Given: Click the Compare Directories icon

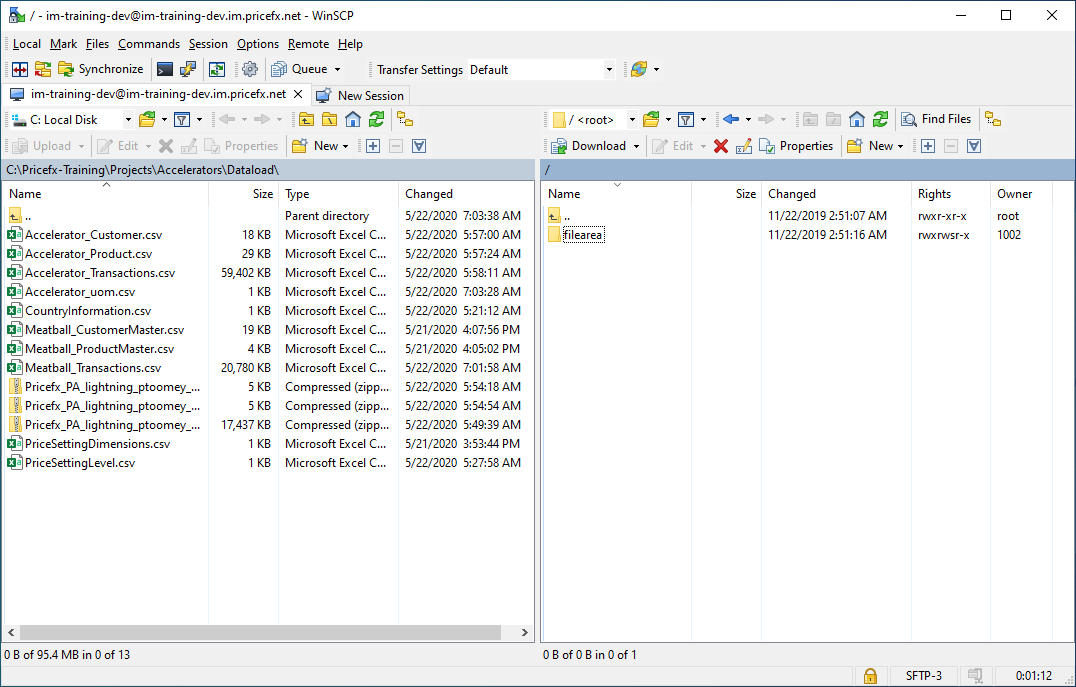Looking at the screenshot, I should point(19,70).
